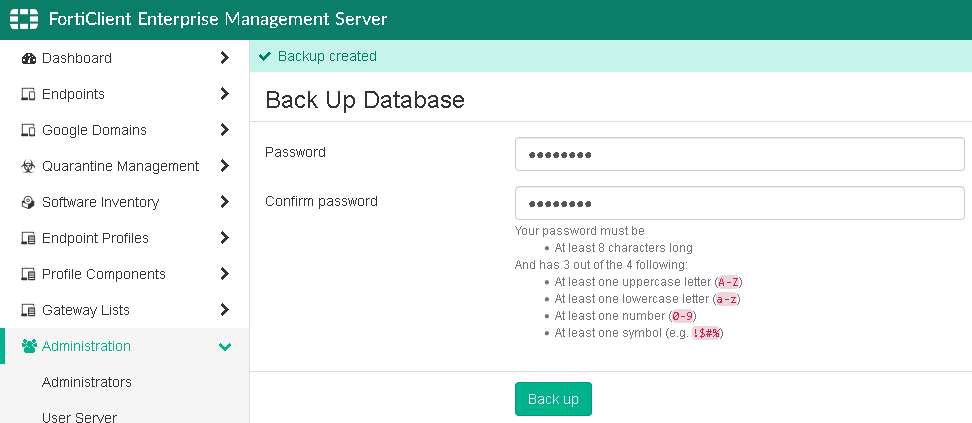Focus the Confirm password field
The height and width of the screenshot is (423, 972).
(739, 203)
